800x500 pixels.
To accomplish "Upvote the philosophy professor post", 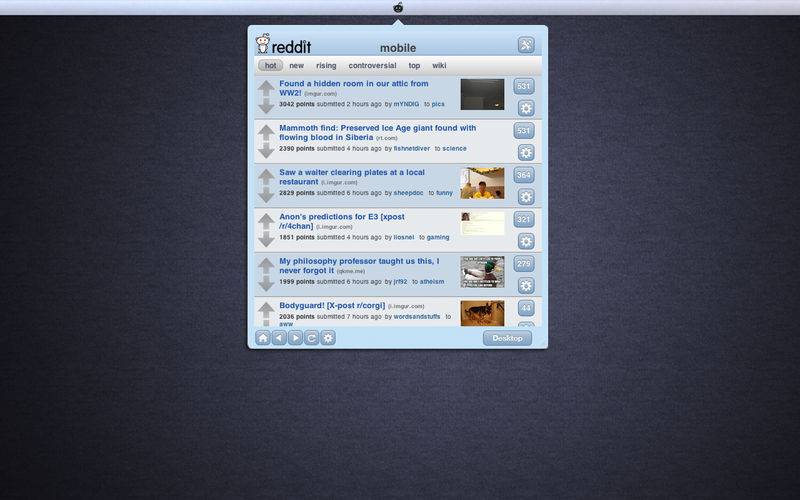I will (266, 266).
